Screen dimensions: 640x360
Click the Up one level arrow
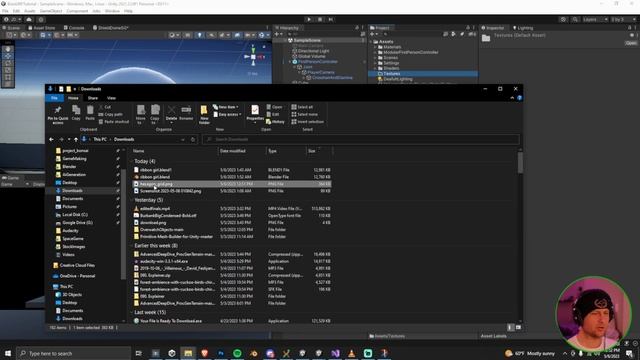(x=76, y=140)
